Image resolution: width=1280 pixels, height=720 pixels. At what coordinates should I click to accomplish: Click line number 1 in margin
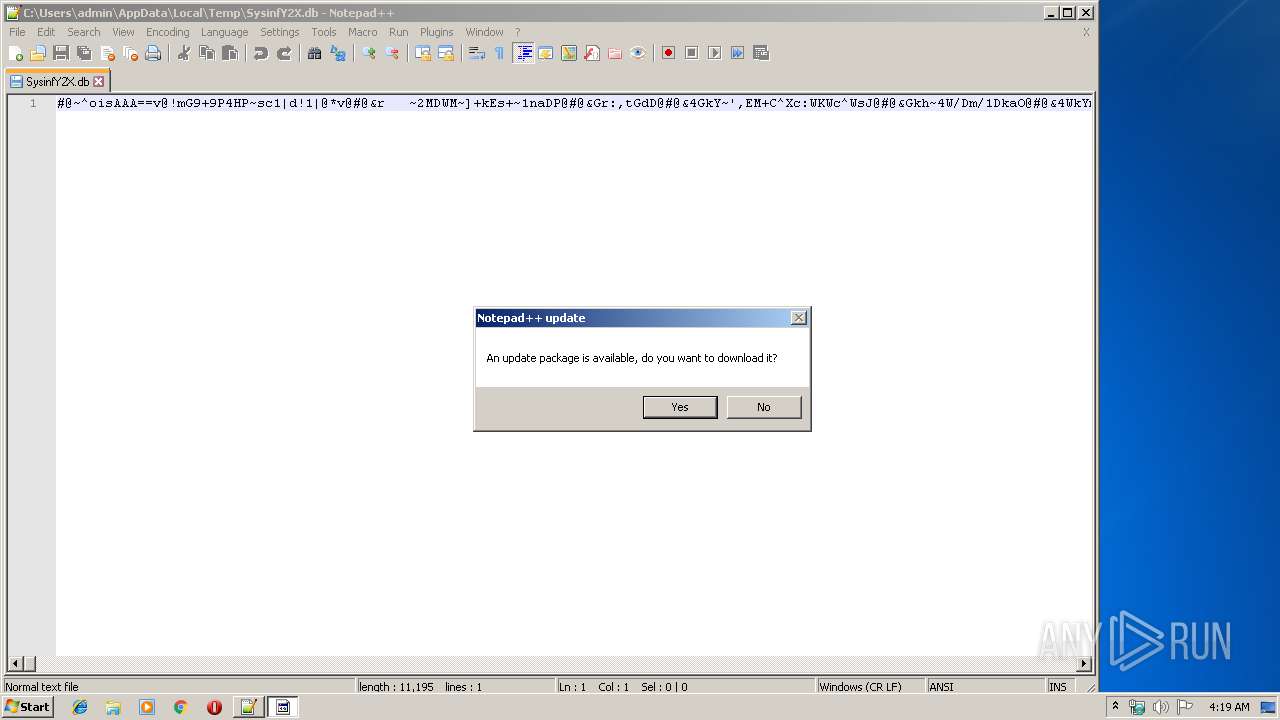33,103
